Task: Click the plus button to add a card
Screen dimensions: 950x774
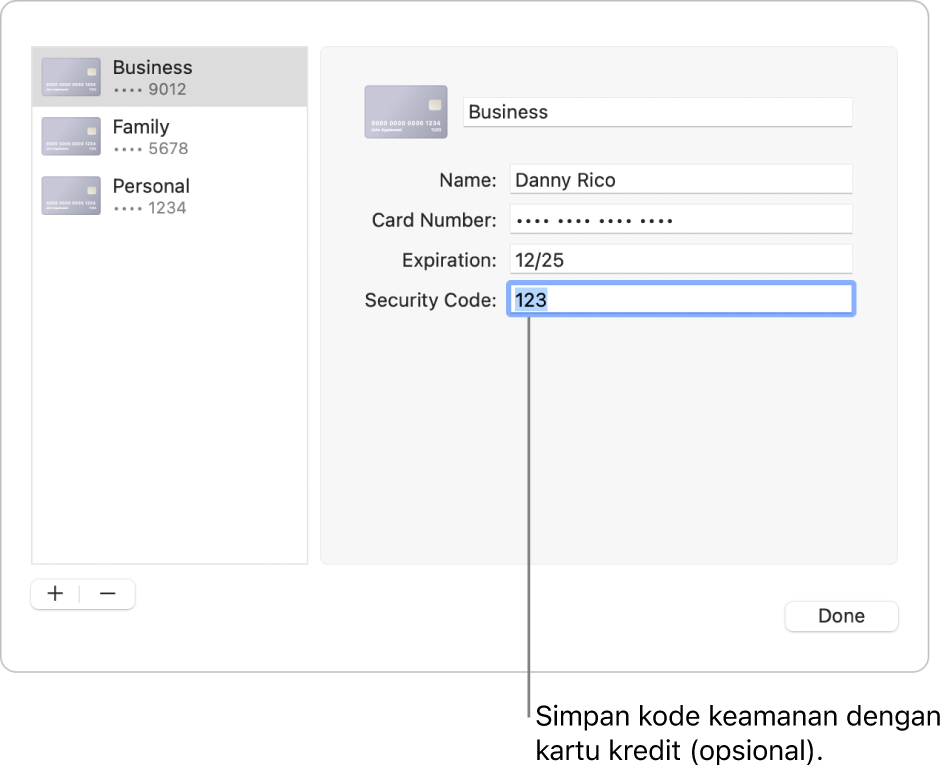Action: (55, 594)
